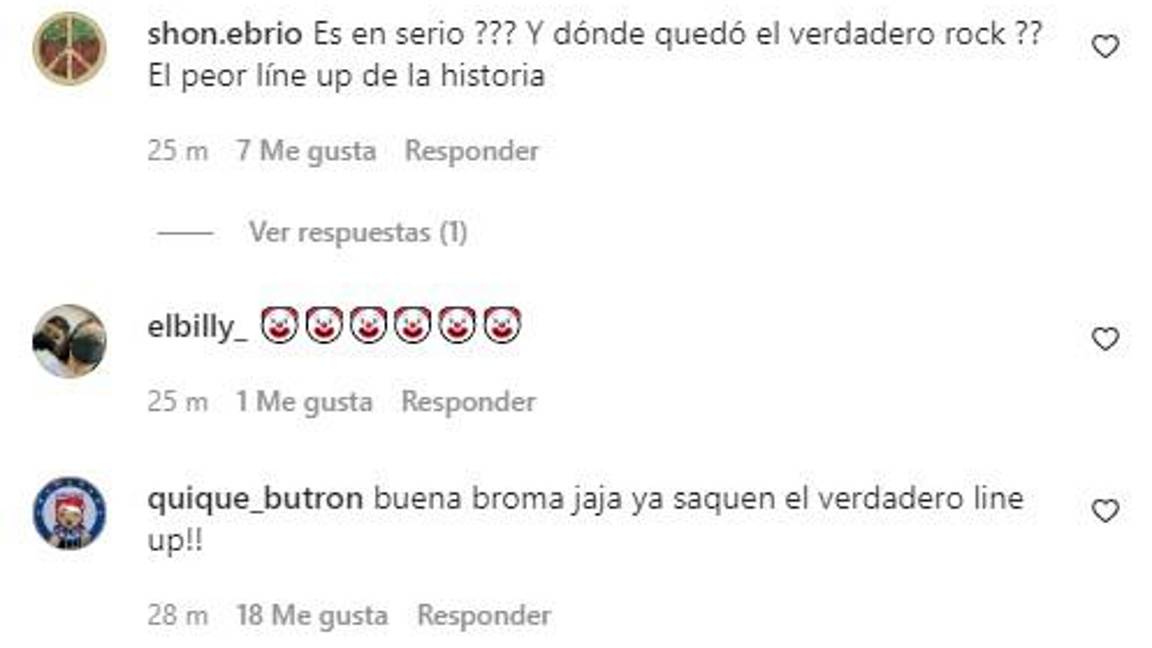Click the 28 m timestamp under quique_butron's comment
The image size is (1152, 648).
(x=178, y=616)
